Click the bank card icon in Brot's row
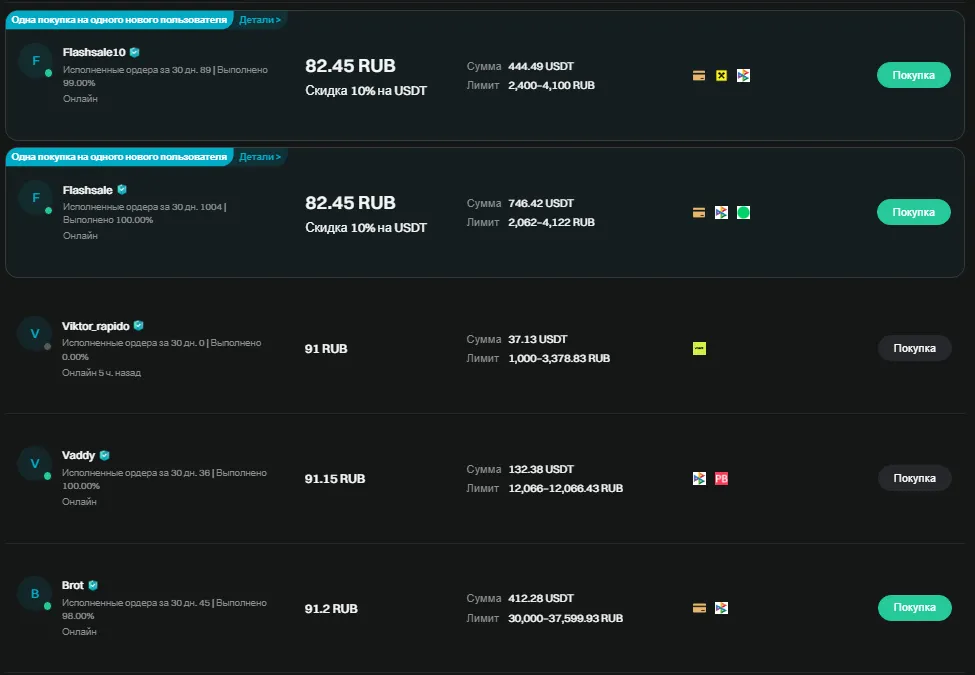This screenshot has width=975, height=675. [x=698, y=607]
